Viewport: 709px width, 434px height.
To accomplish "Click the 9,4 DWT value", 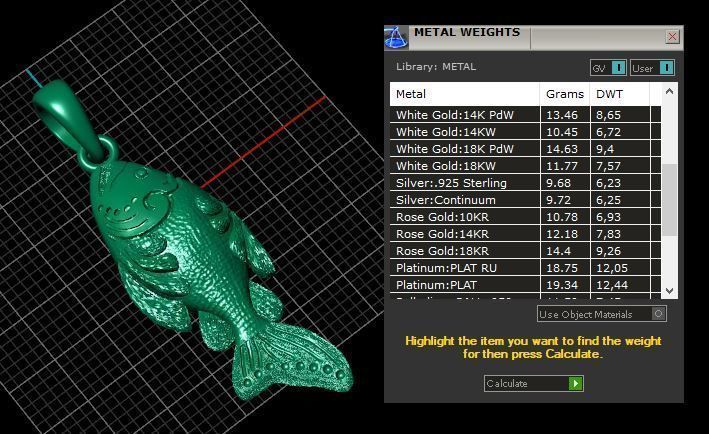I will [605, 149].
